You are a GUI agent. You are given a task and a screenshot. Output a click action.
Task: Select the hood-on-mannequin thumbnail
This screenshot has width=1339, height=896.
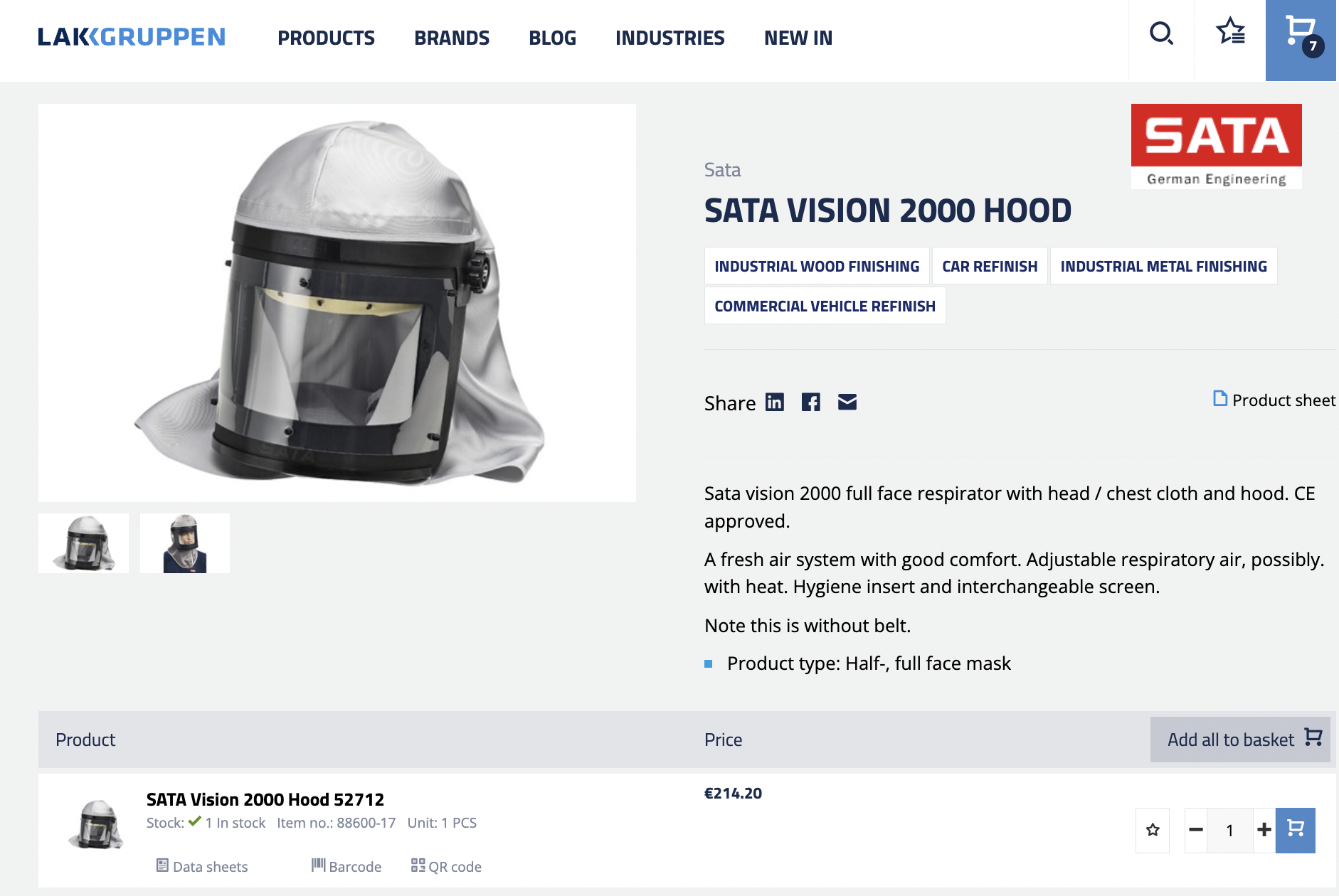(185, 543)
